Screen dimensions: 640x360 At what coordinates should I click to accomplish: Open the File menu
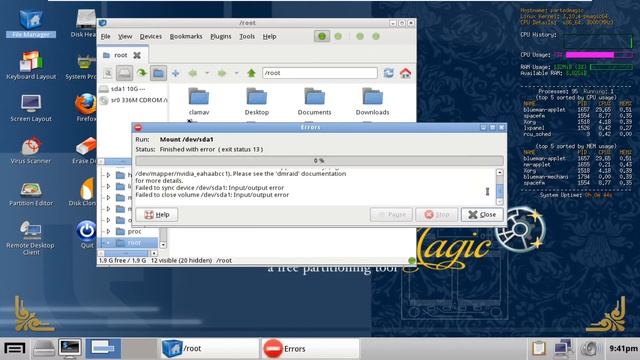pyautogui.click(x=106, y=36)
